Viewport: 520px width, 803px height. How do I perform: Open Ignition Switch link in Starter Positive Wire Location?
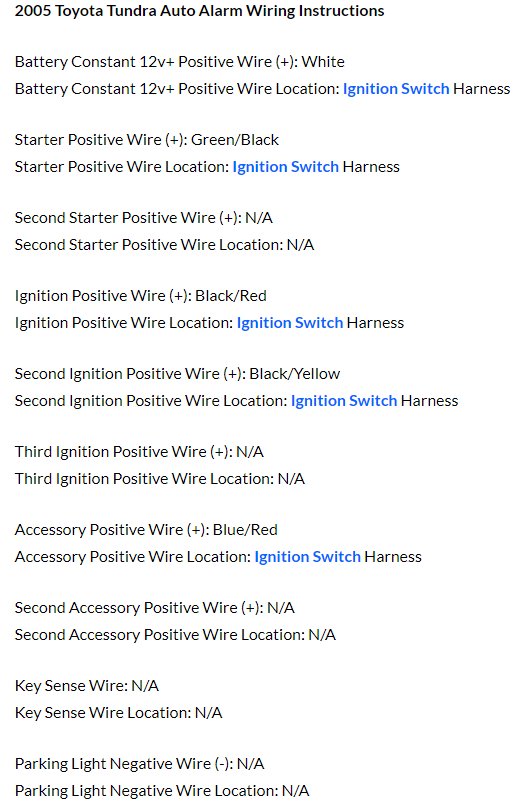pyautogui.click(x=285, y=167)
